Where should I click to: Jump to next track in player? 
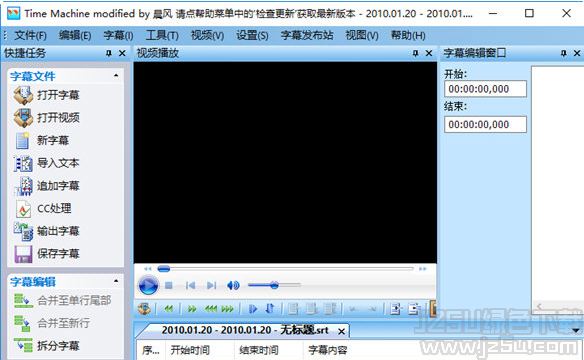[211, 286]
